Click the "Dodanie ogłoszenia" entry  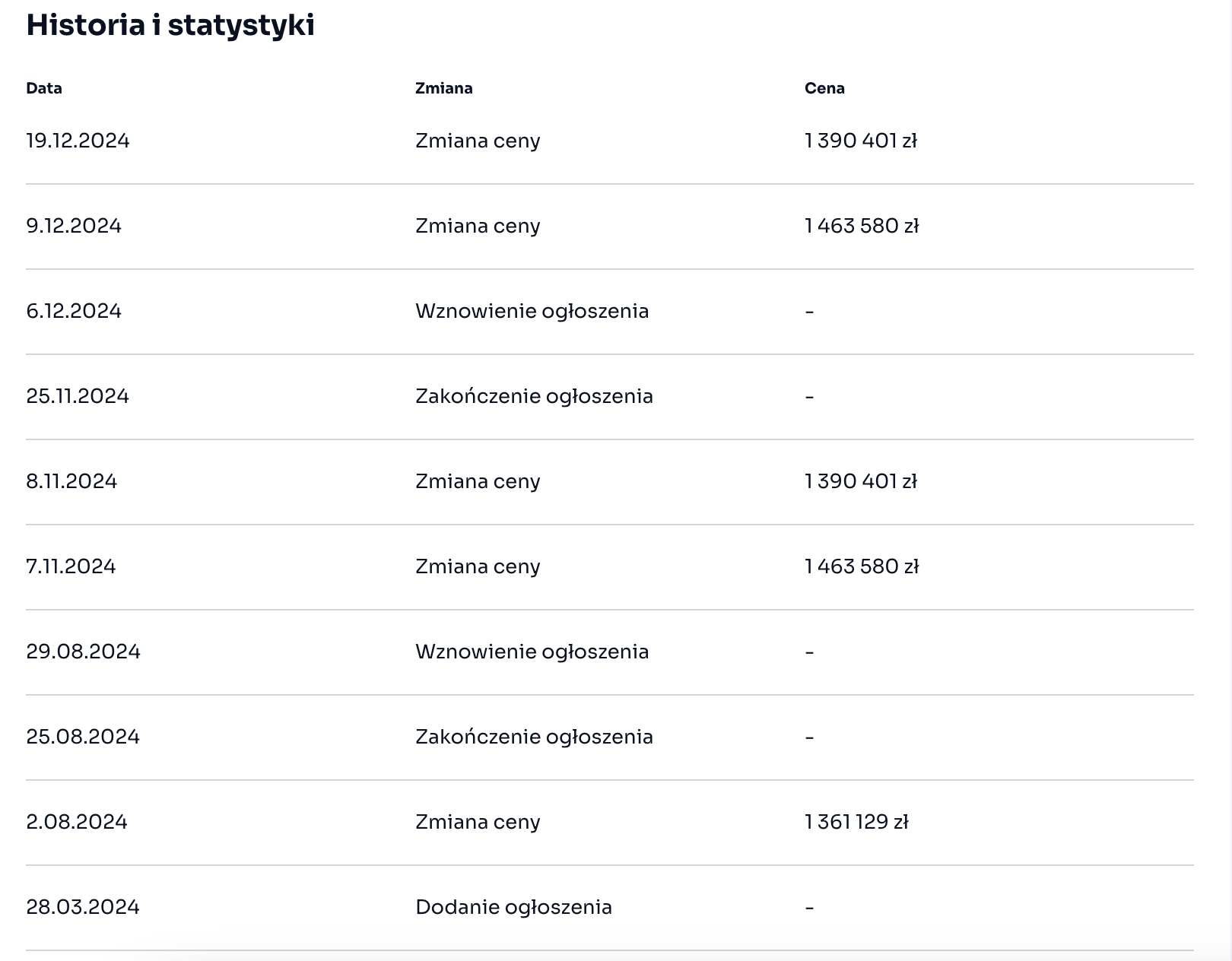513,907
